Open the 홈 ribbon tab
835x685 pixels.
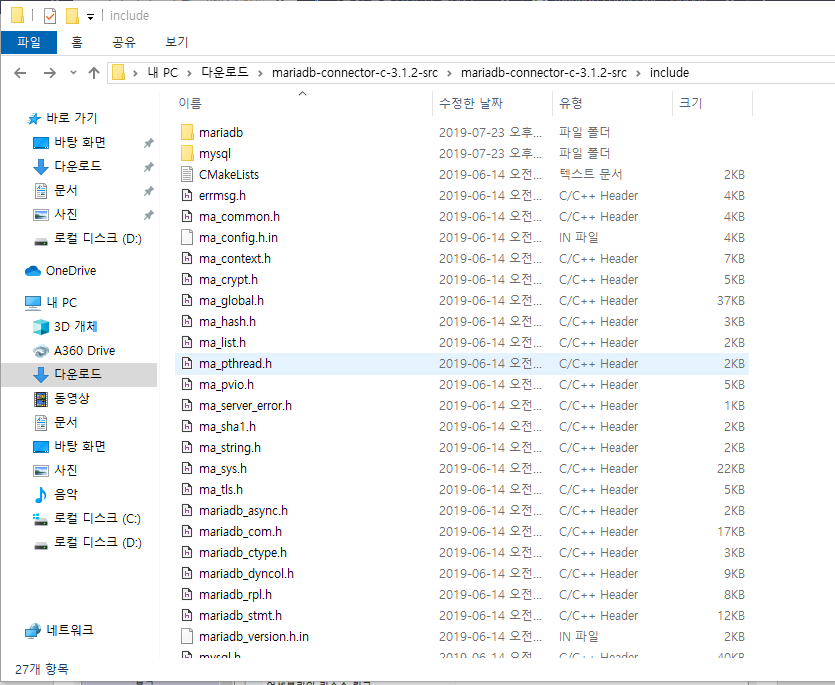[77, 43]
